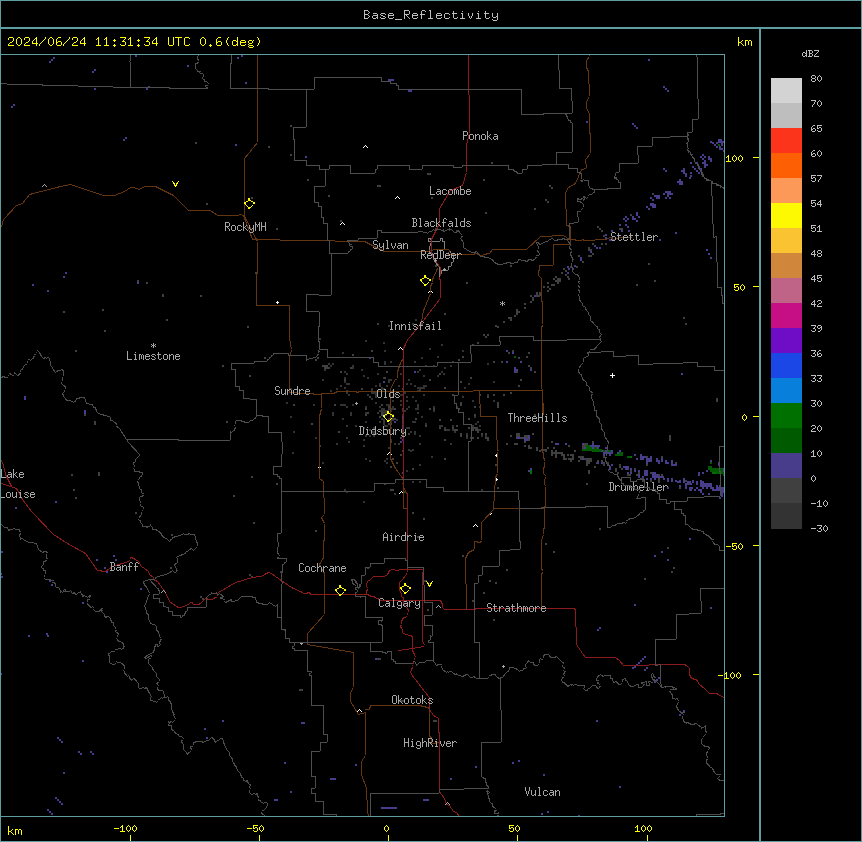Click the Limestone label
The image size is (862, 842).
click(x=153, y=356)
